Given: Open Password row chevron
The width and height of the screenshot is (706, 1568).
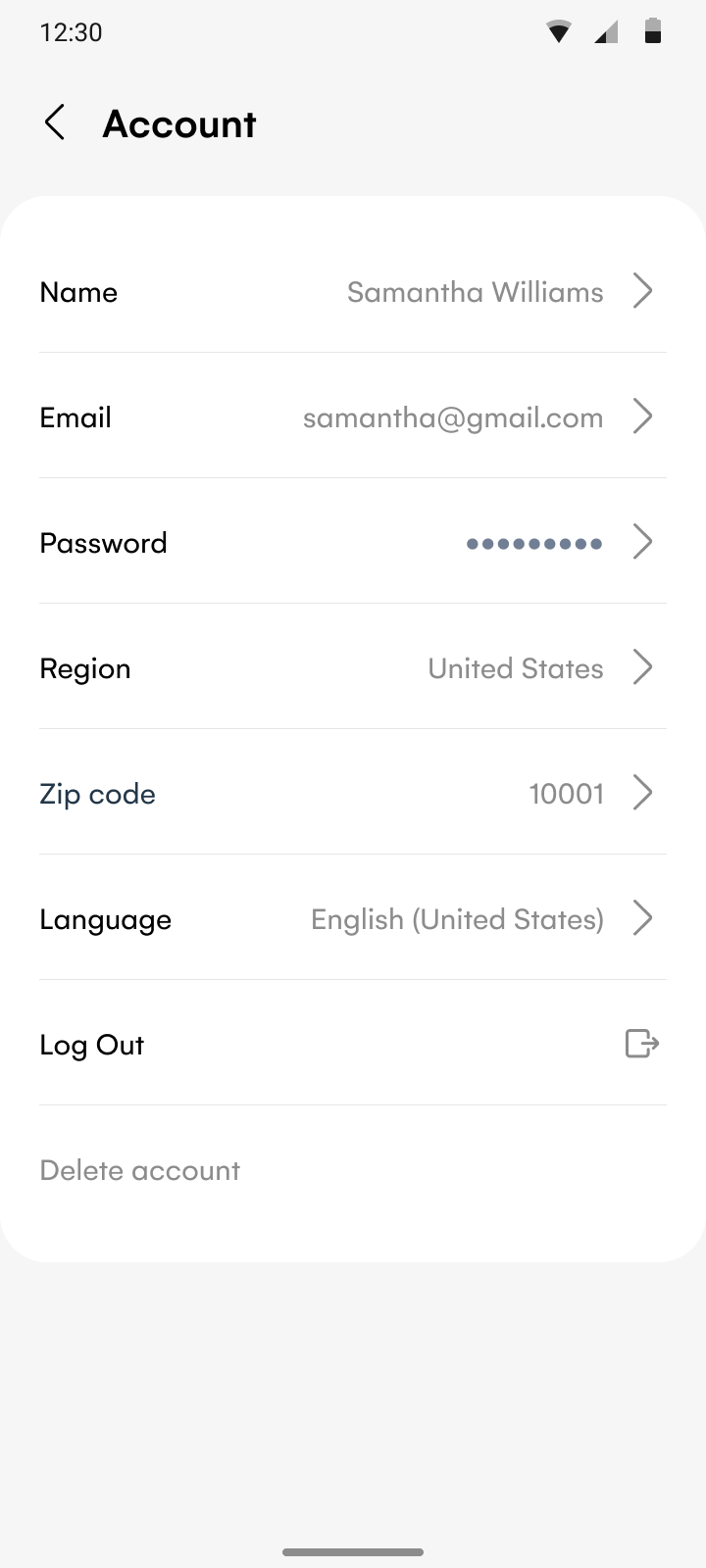Looking at the screenshot, I should (642, 542).
